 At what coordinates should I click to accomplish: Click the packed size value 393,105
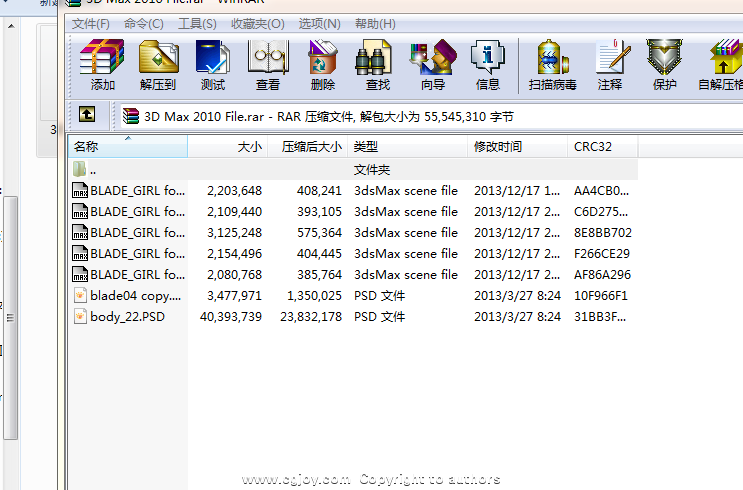click(319, 211)
